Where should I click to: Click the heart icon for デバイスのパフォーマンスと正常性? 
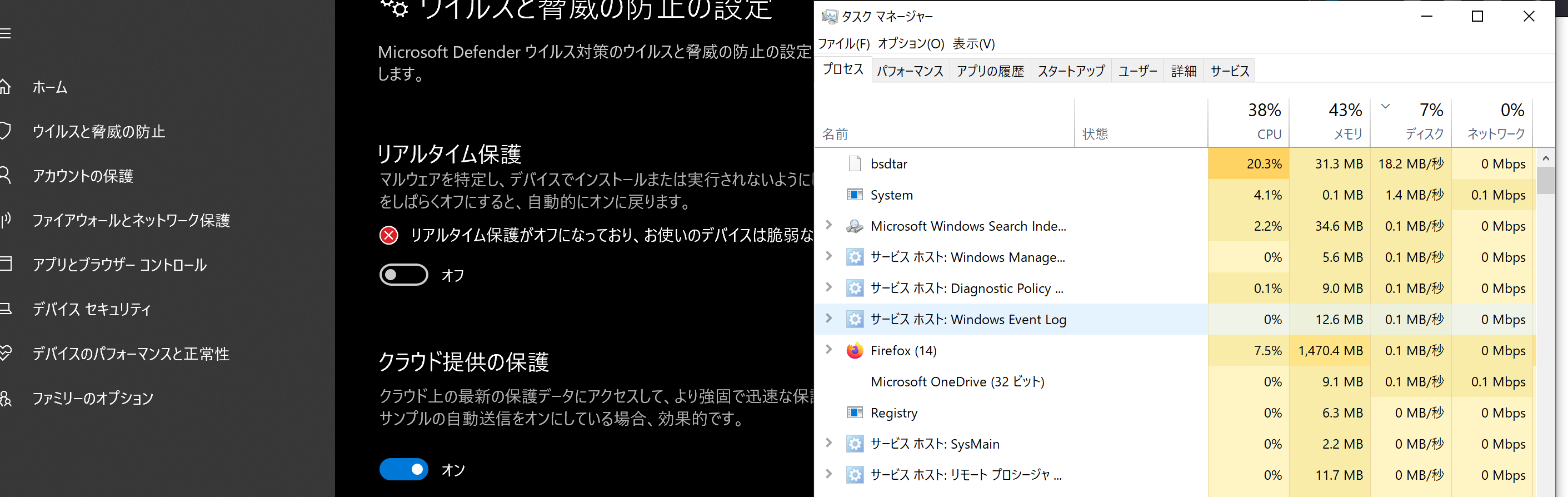pyautogui.click(x=5, y=353)
